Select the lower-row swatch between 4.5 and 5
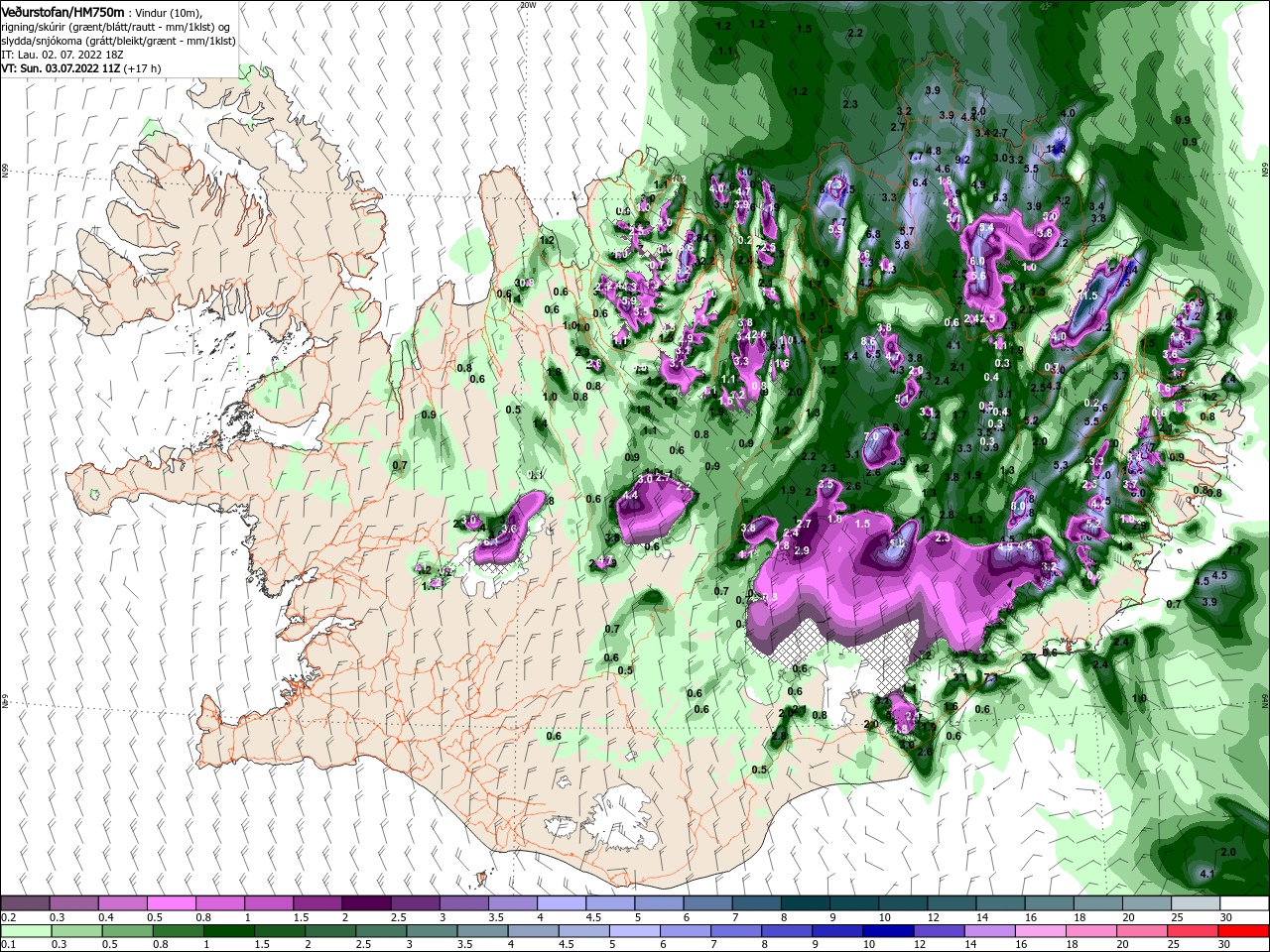The image size is (1270, 952). [584, 931]
